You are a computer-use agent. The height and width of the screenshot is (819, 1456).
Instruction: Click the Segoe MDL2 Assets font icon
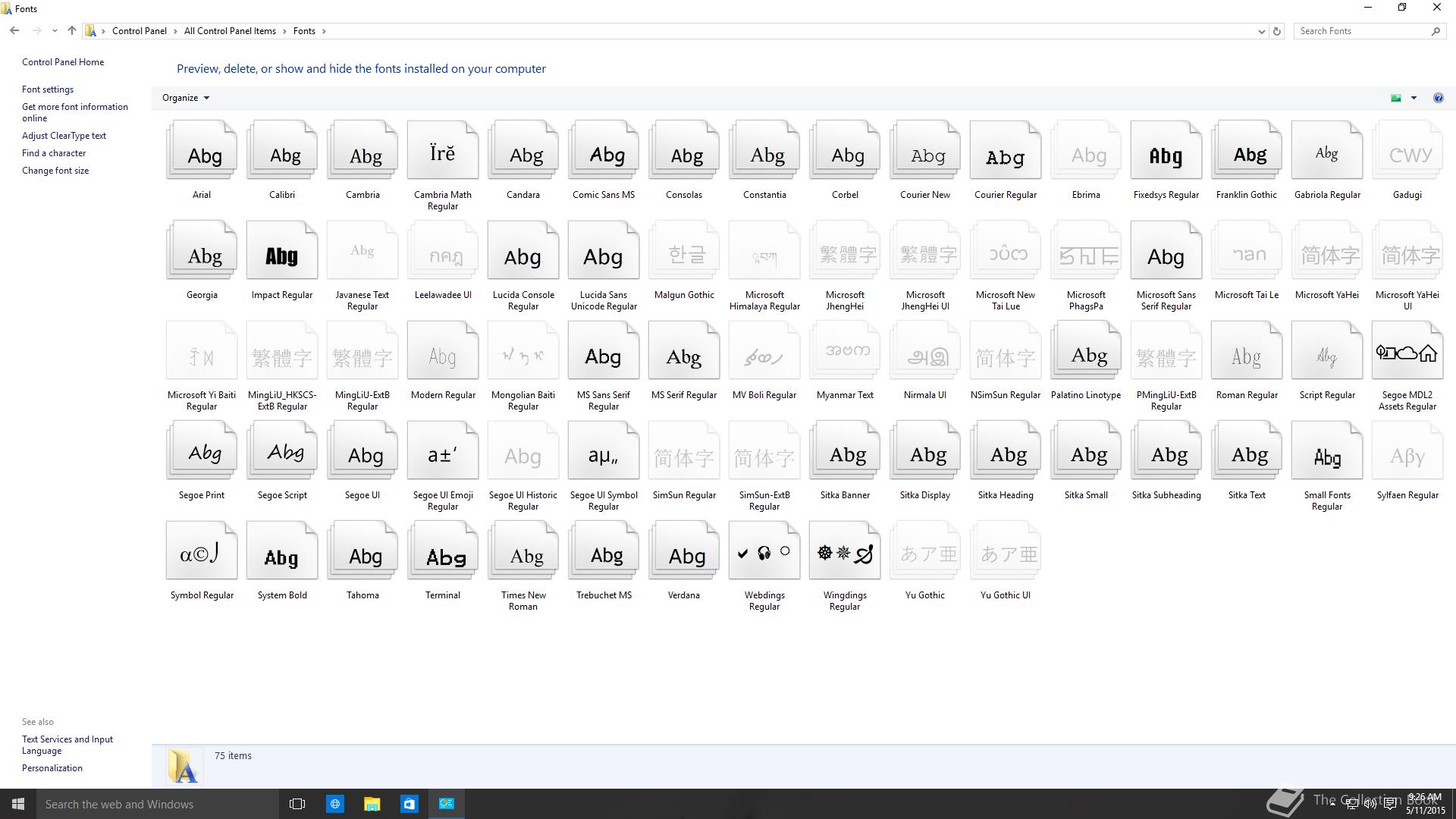point(1407,353)
